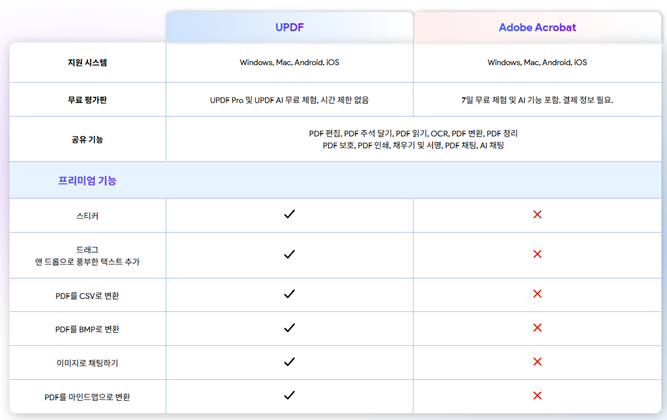
Task: Select the PDF를 CSV로 변환 label
Action: click(87, 296)
